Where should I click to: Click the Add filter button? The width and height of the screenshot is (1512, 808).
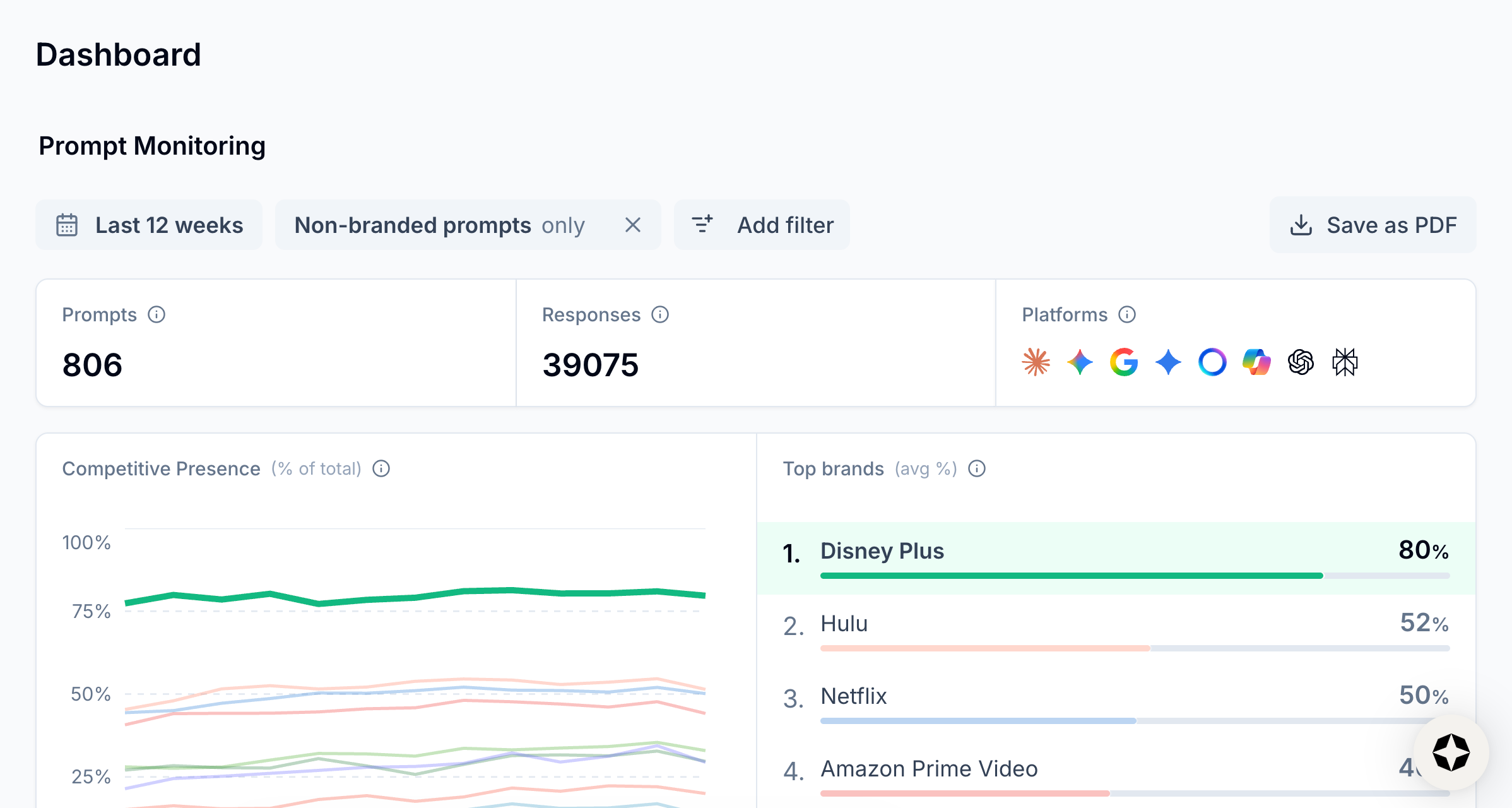coord(762,225)
